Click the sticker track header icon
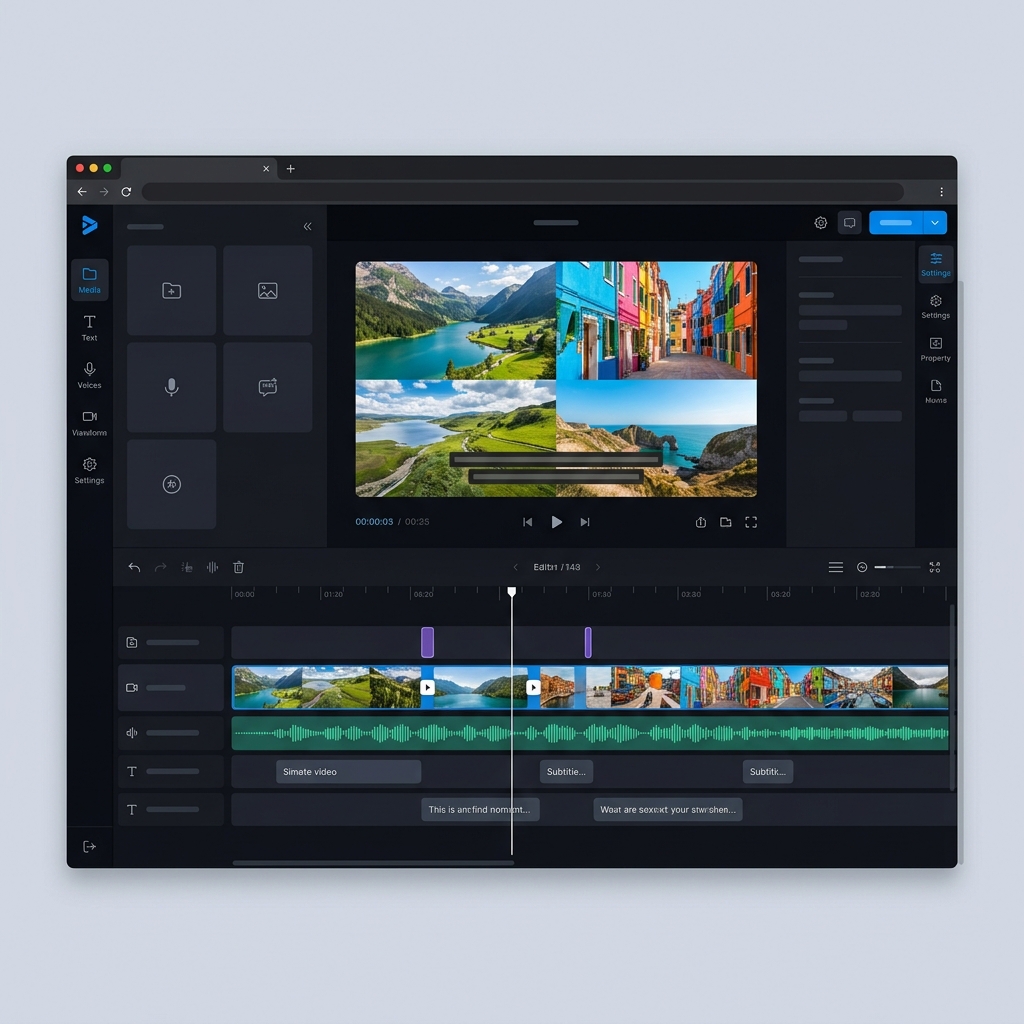 point(132,642)
